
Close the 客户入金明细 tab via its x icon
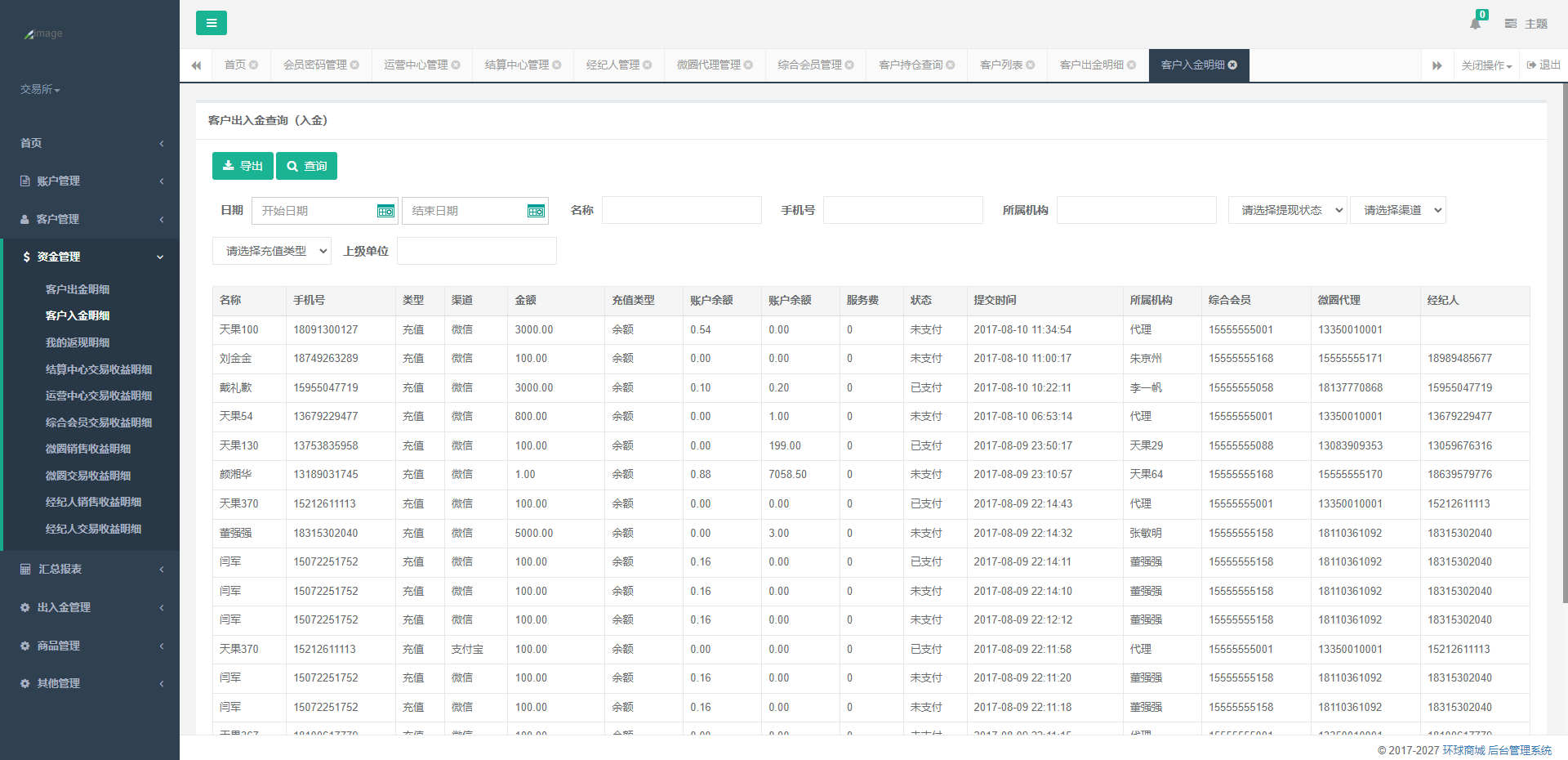click(x=1233, y=65)
